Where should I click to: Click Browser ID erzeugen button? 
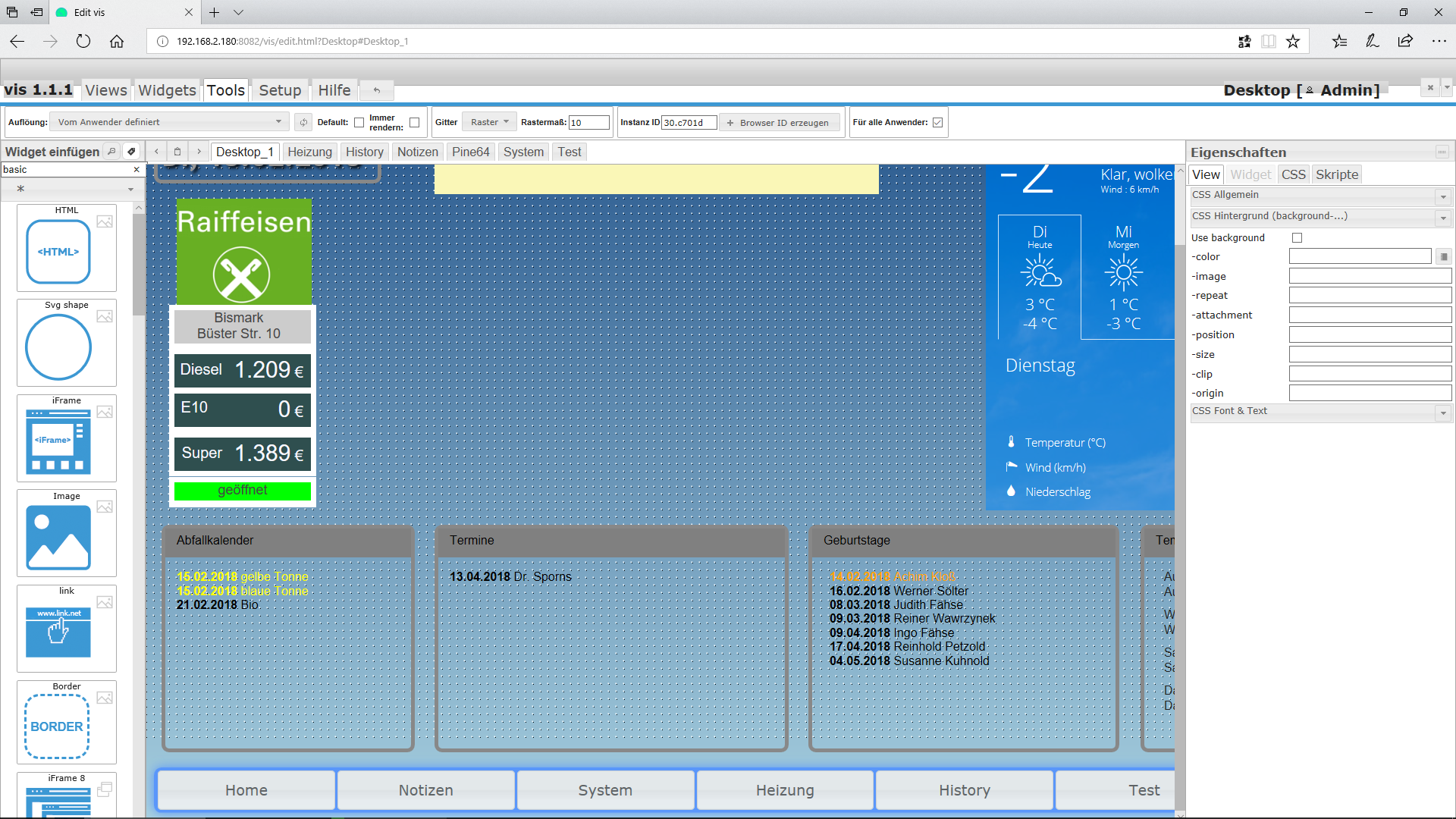[778, 123]
